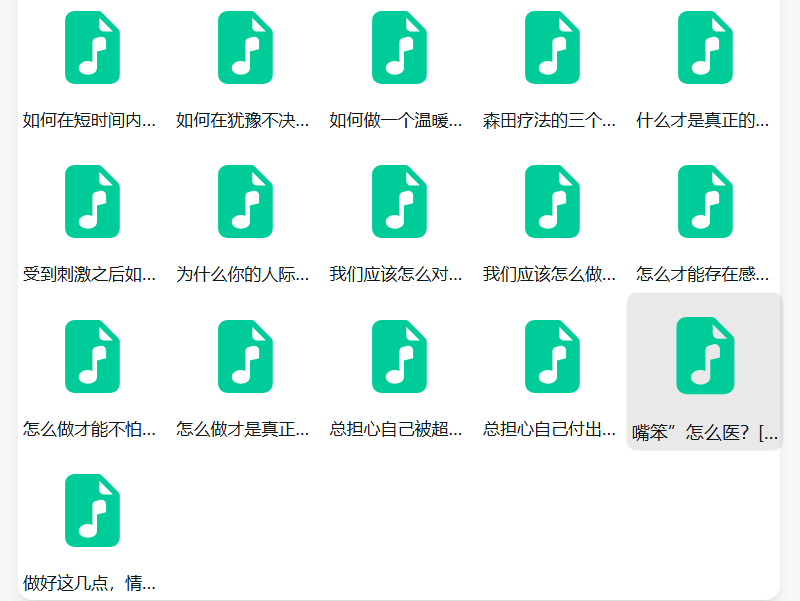
Task: Select audio file icon above 森田疗法的三个...
Action: [x=552, y=47]
